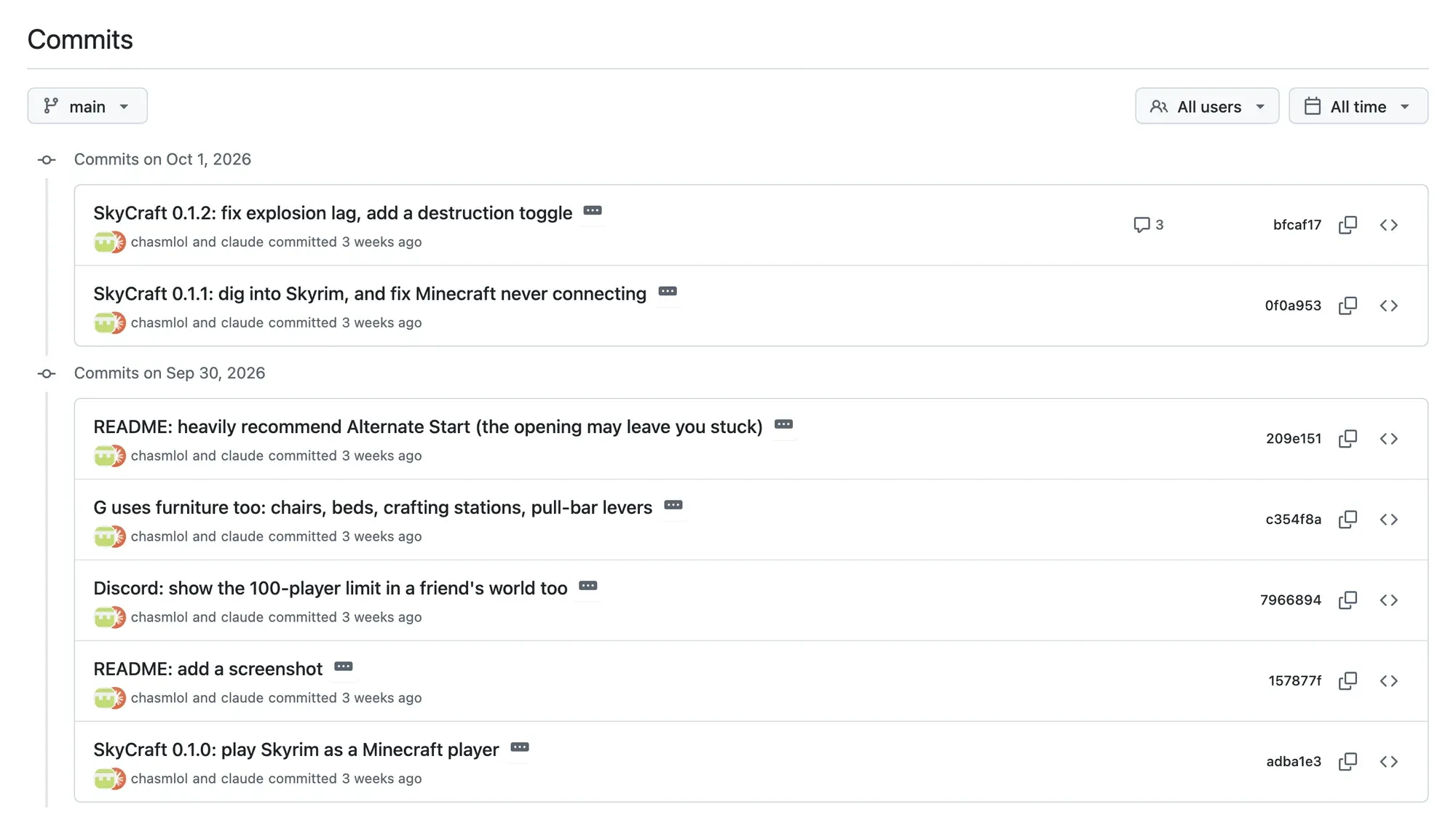Open G uses furniture too commit
Viewport: 1456px width, 815px height.
click(373, 508)
